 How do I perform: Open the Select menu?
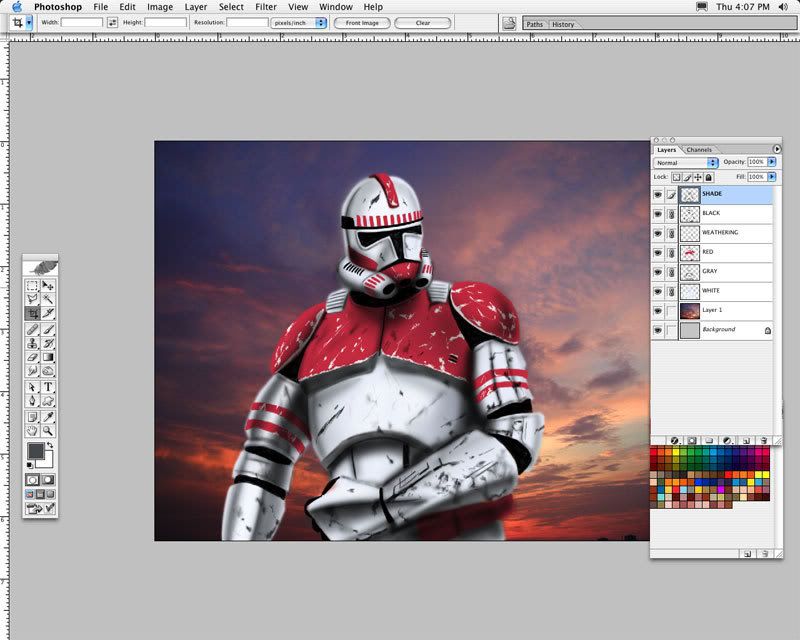point(231,7)
